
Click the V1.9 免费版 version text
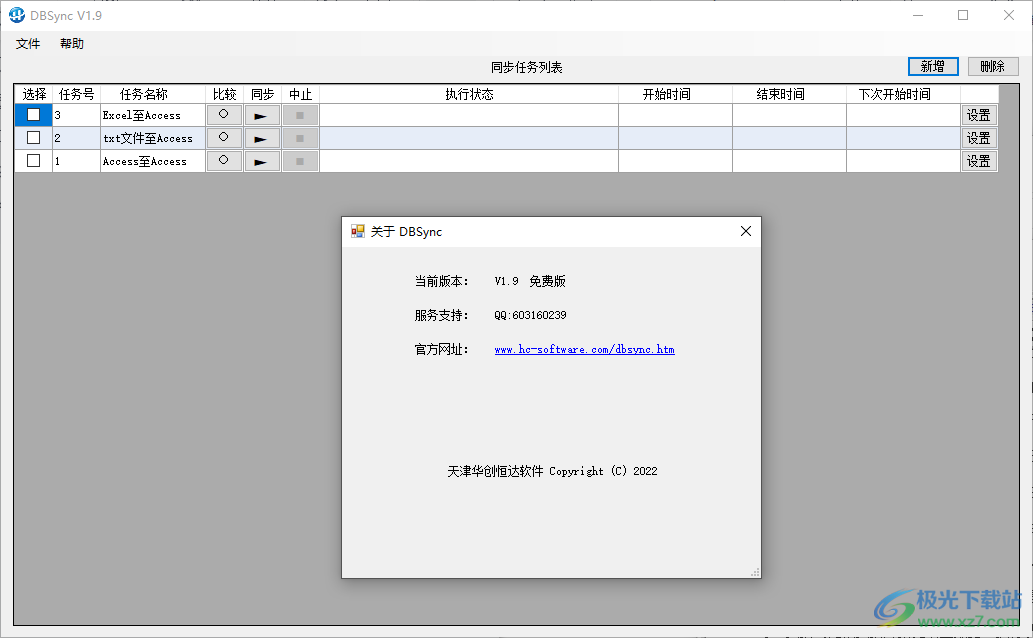coord(530,281)
